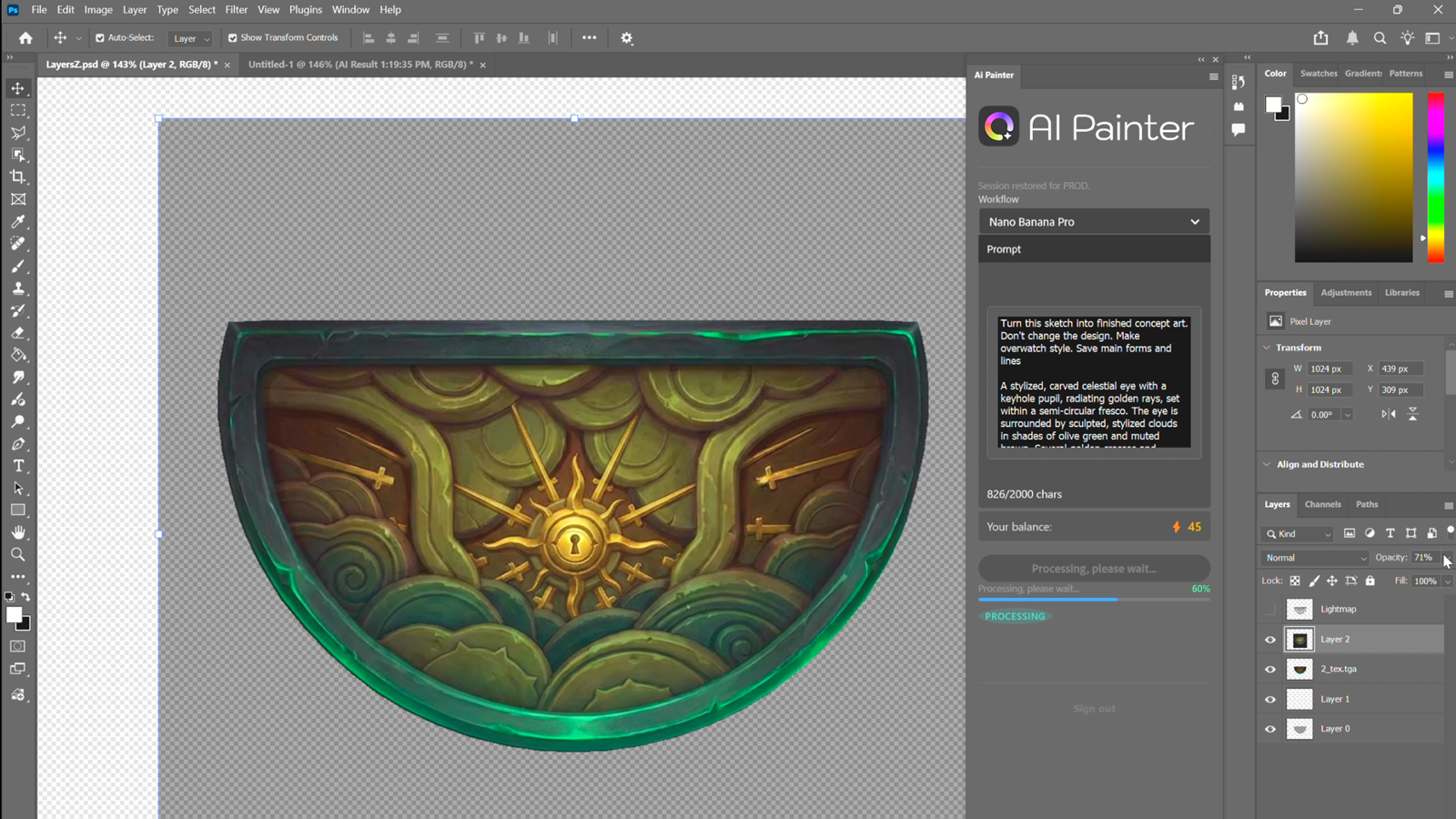
Task: Switch to the Paths tab
Action: point(1367,504)
